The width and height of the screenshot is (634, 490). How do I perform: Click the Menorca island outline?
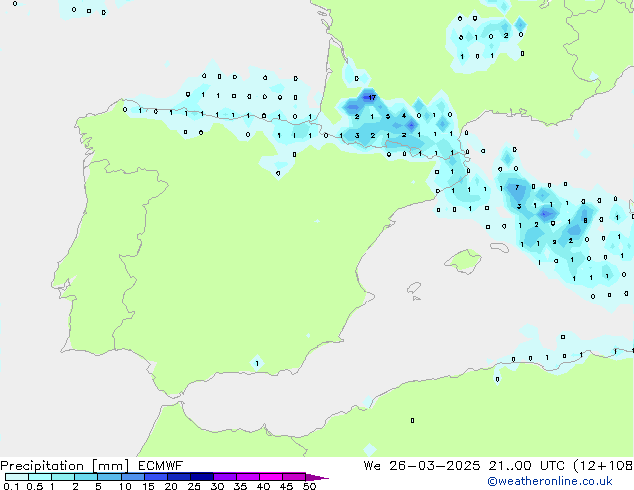(x=500, y=247)
